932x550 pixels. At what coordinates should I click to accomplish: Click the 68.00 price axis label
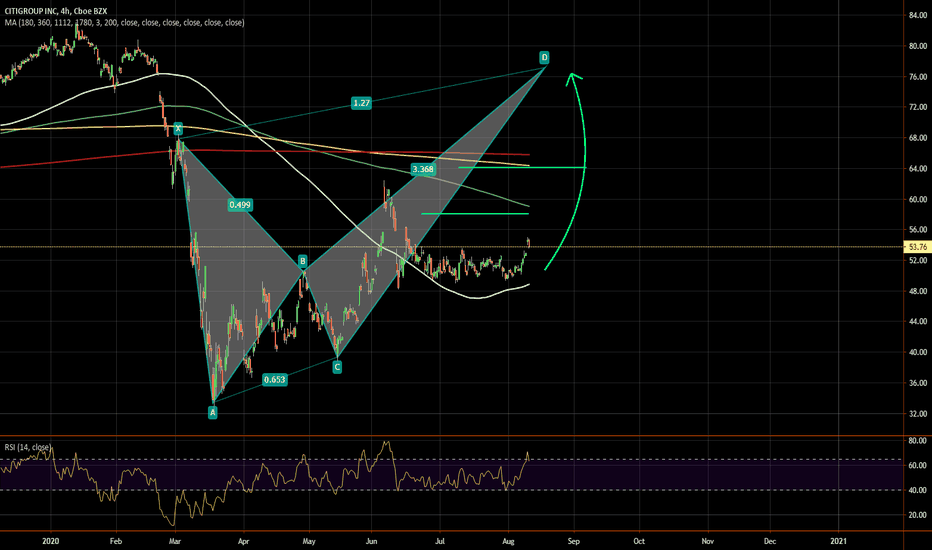[x=918, y=138]
